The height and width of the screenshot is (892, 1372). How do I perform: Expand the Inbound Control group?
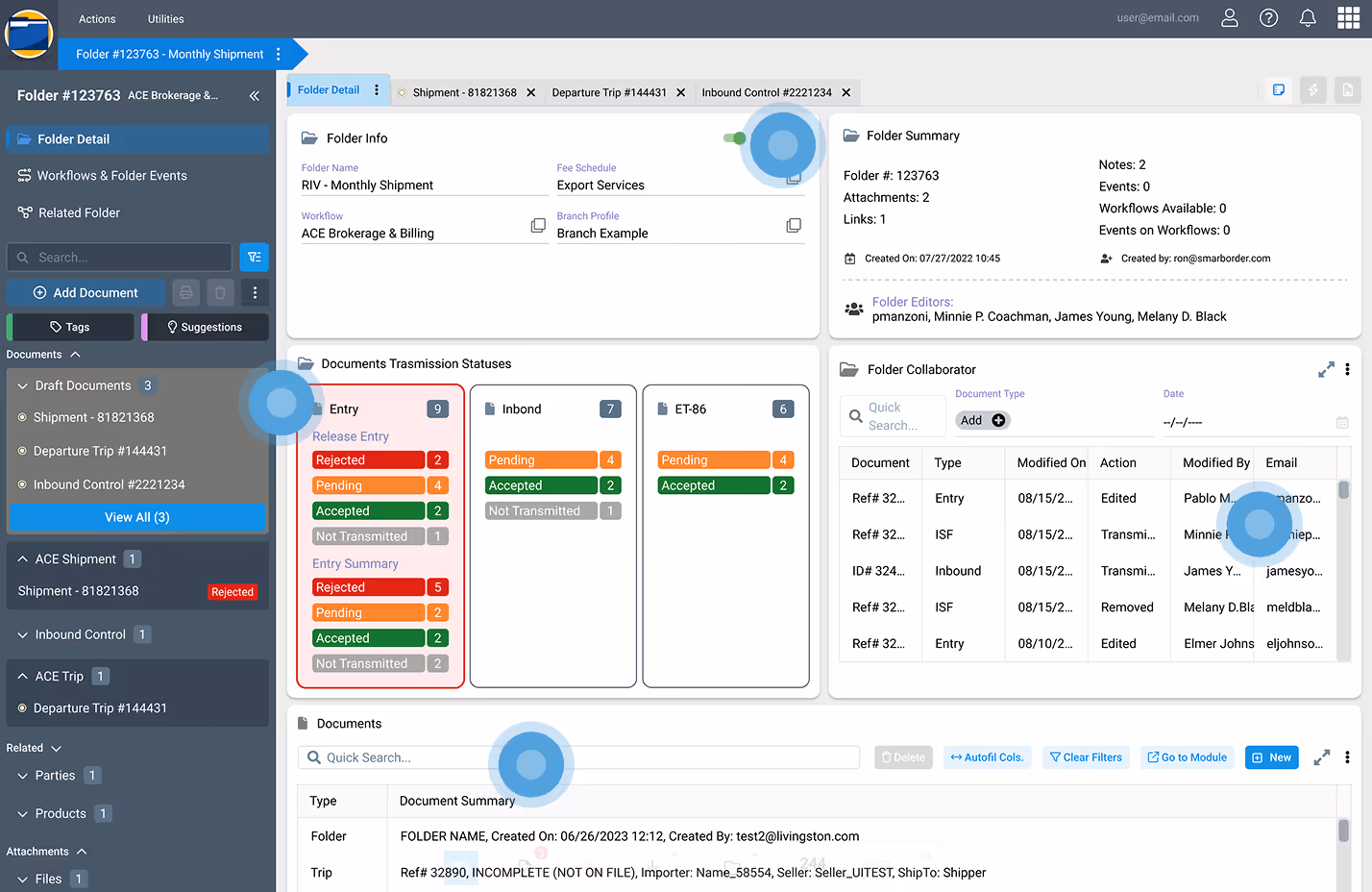[x=22, y=634]
